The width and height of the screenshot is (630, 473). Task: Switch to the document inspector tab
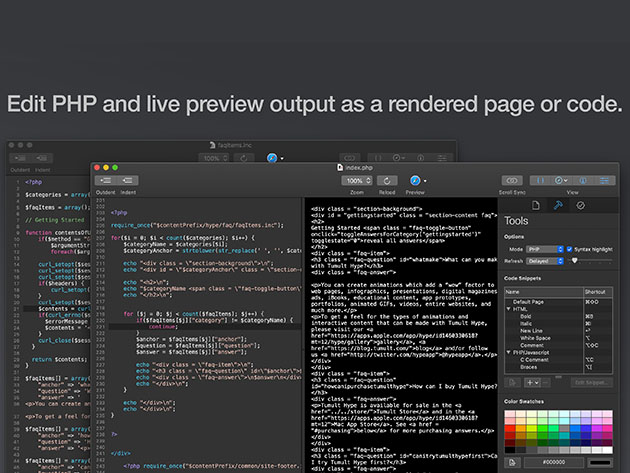click(536, 205)
